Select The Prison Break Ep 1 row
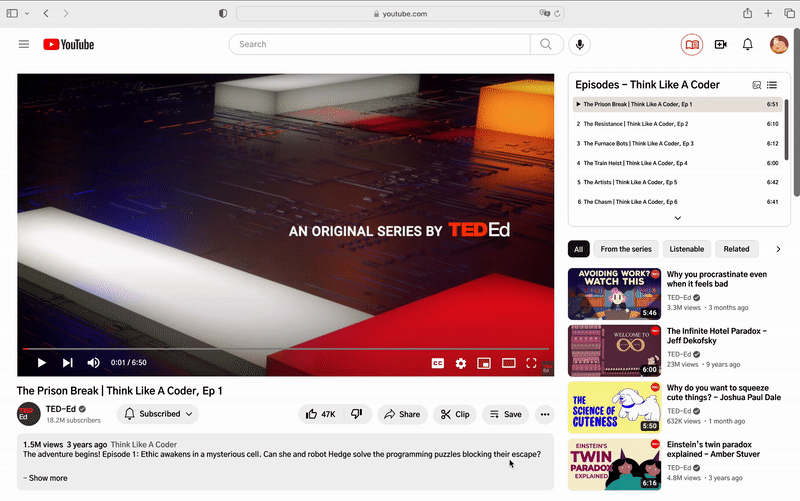800x501 pixels. click(678, 104)
